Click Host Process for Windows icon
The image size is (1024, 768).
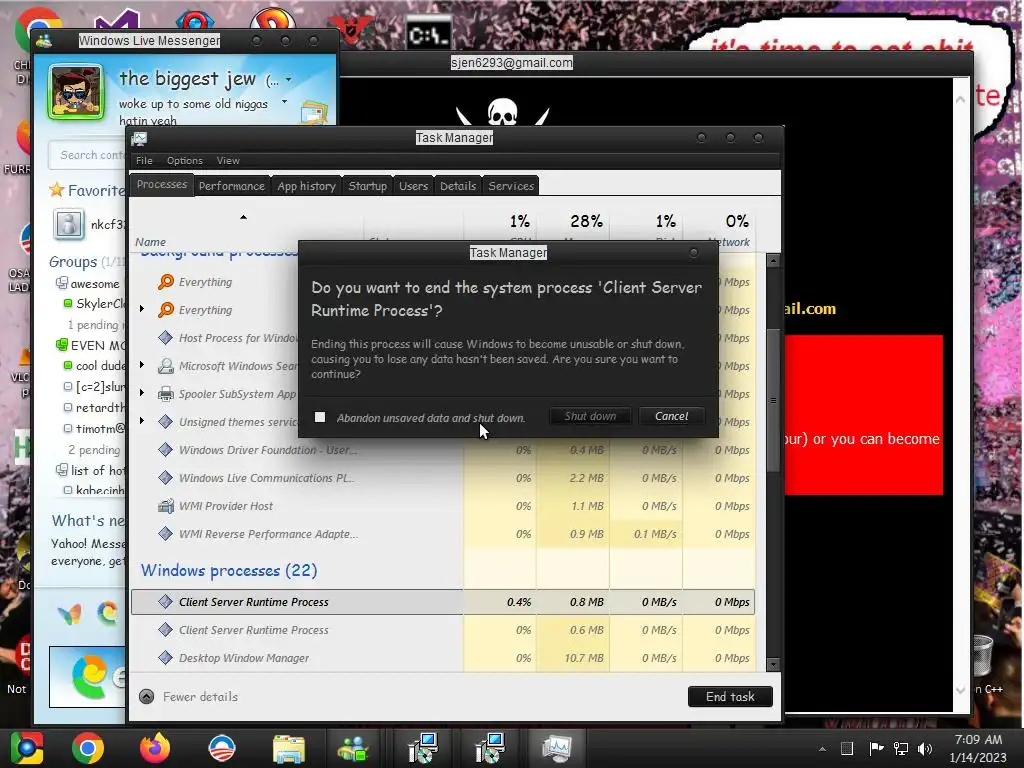click(x=166, y=338)
